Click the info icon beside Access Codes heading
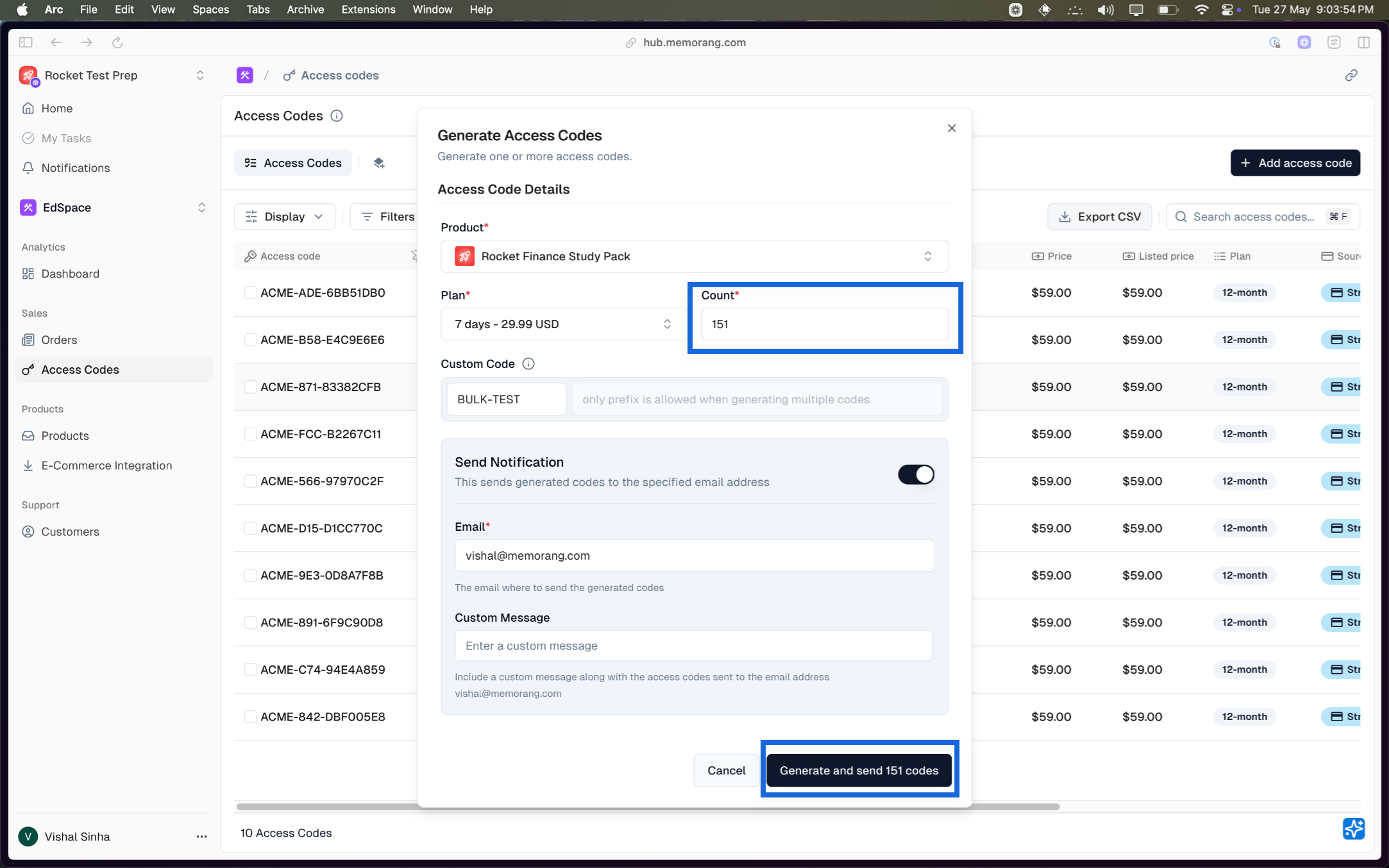1389x868 pixels. pos(337,116)
